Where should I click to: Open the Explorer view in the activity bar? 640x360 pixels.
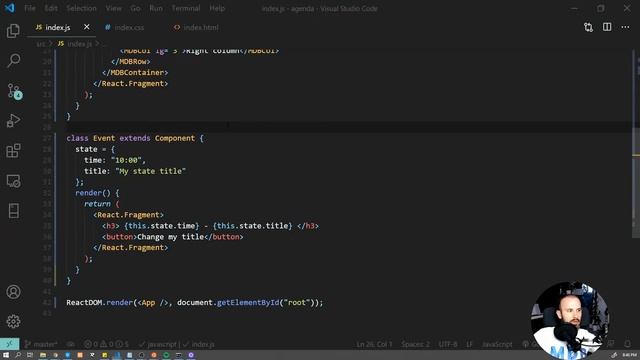13,31
